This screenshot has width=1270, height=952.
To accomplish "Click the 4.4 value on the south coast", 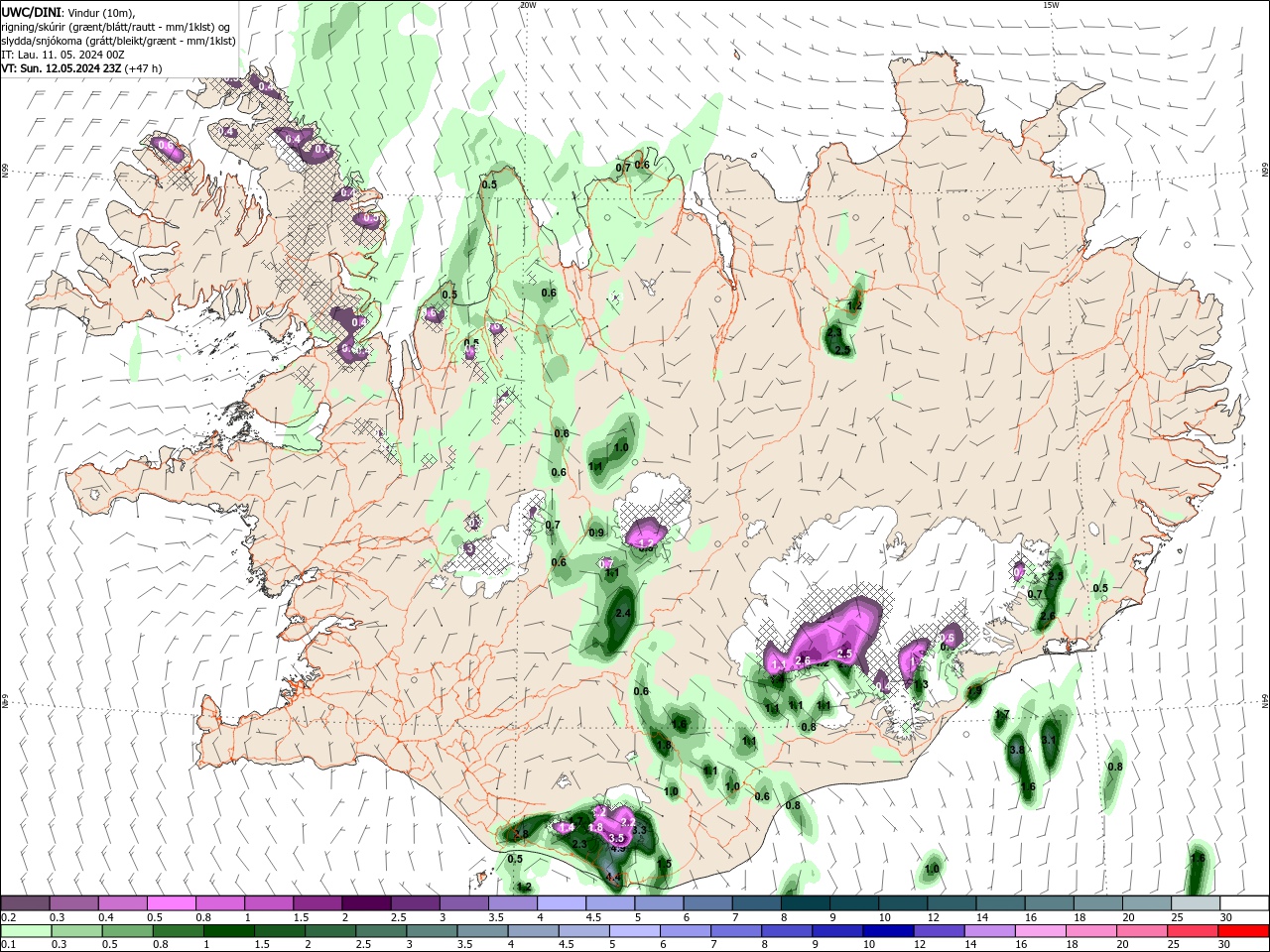I will [x=613, y=877].
